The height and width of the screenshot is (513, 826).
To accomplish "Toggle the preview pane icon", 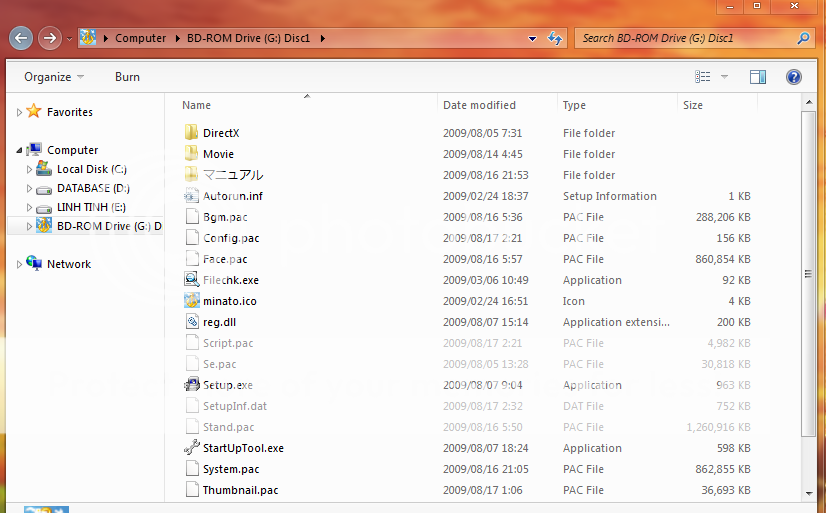I will tap(758, 77).
